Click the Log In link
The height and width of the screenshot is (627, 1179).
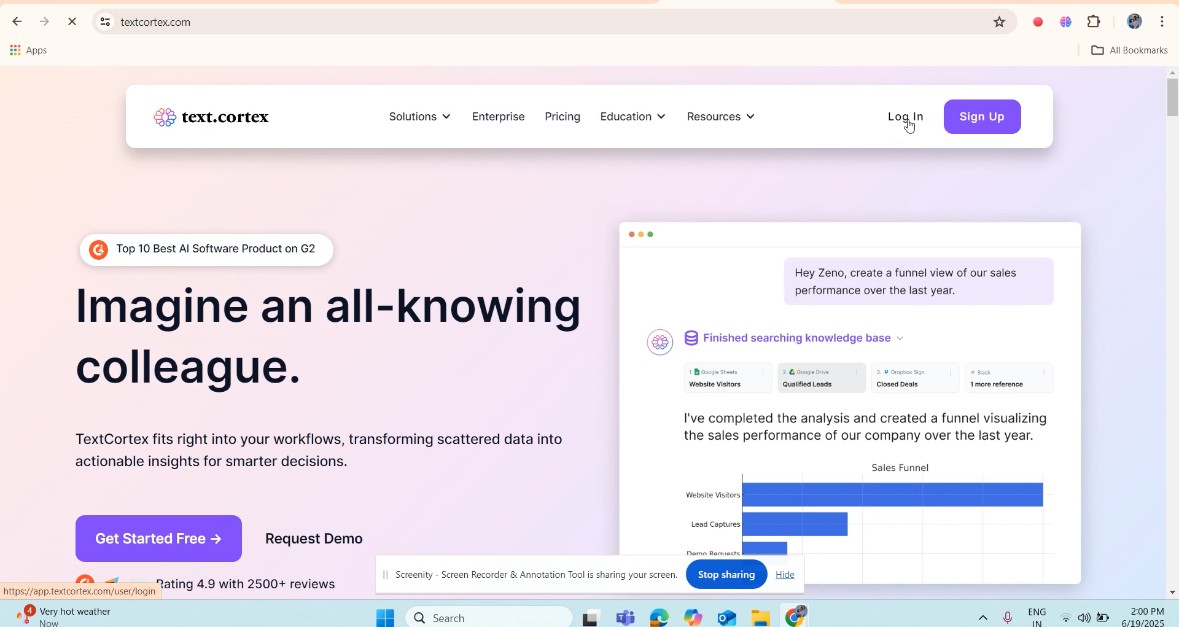(x=905, y=117)
